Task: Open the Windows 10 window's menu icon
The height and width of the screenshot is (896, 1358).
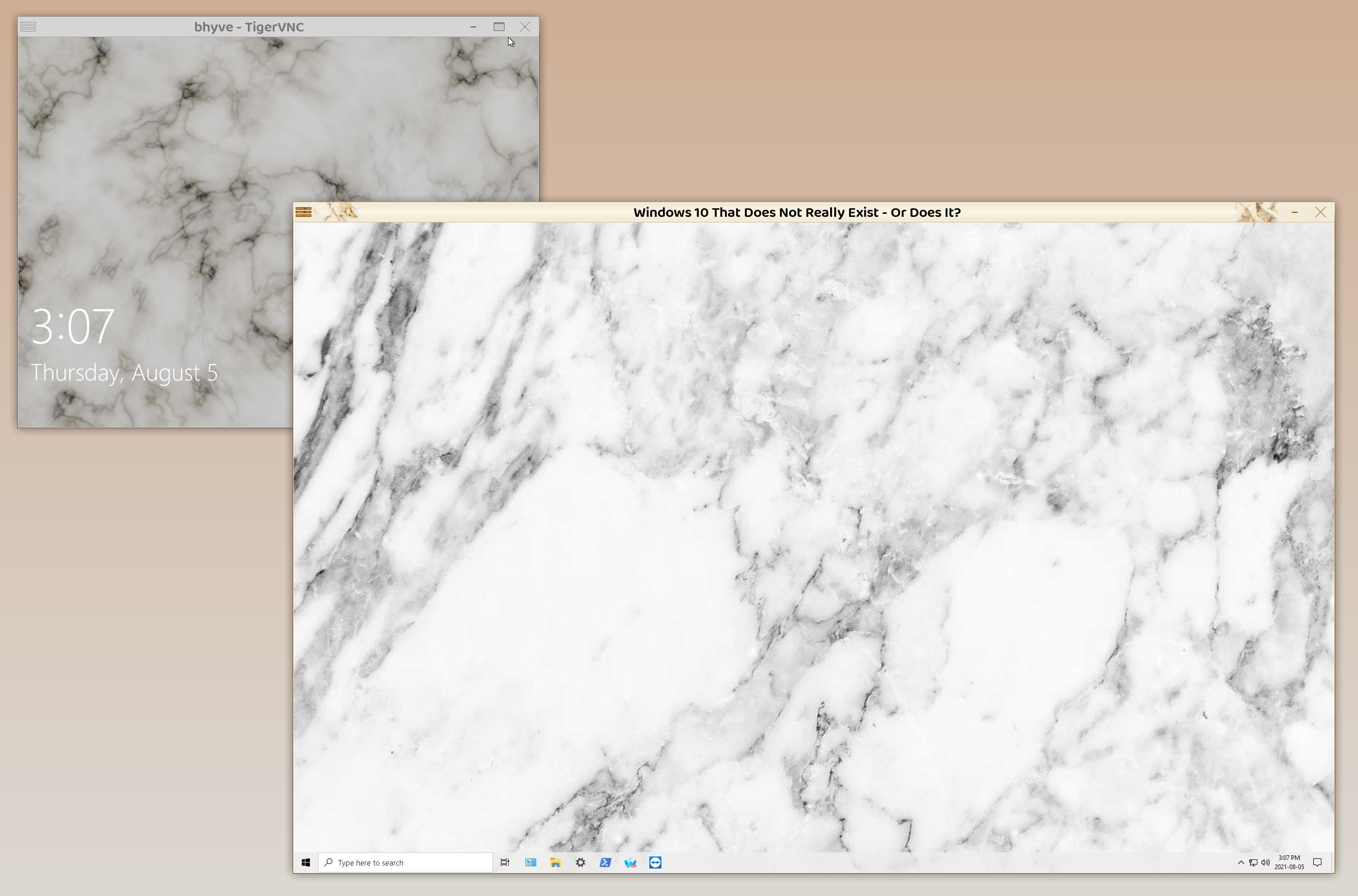Action: coord(303,212)
